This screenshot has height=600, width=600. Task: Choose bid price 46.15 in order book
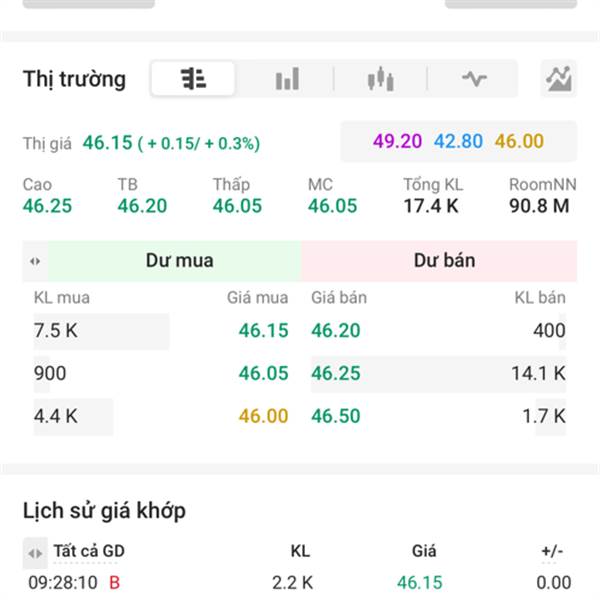263,331
